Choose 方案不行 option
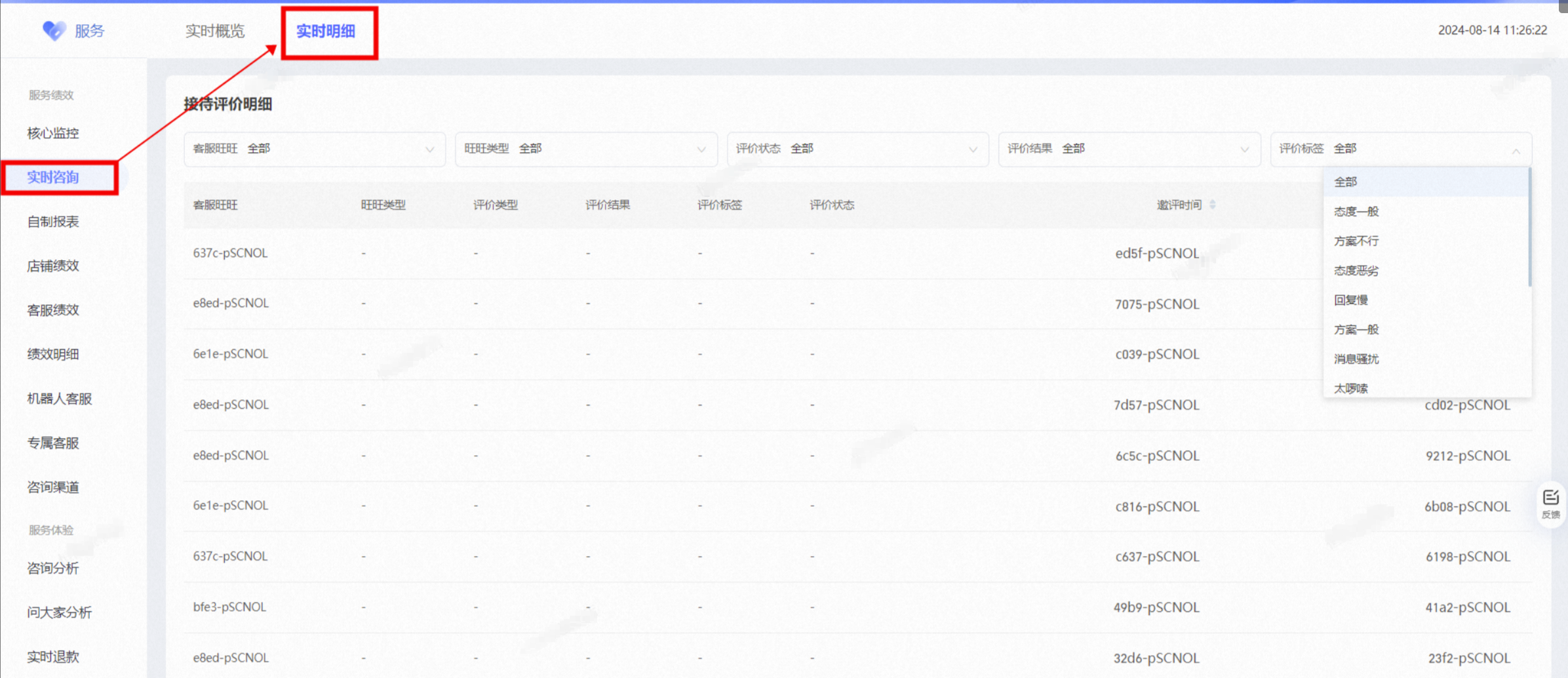The image size is (1568, 678). 1426,241
